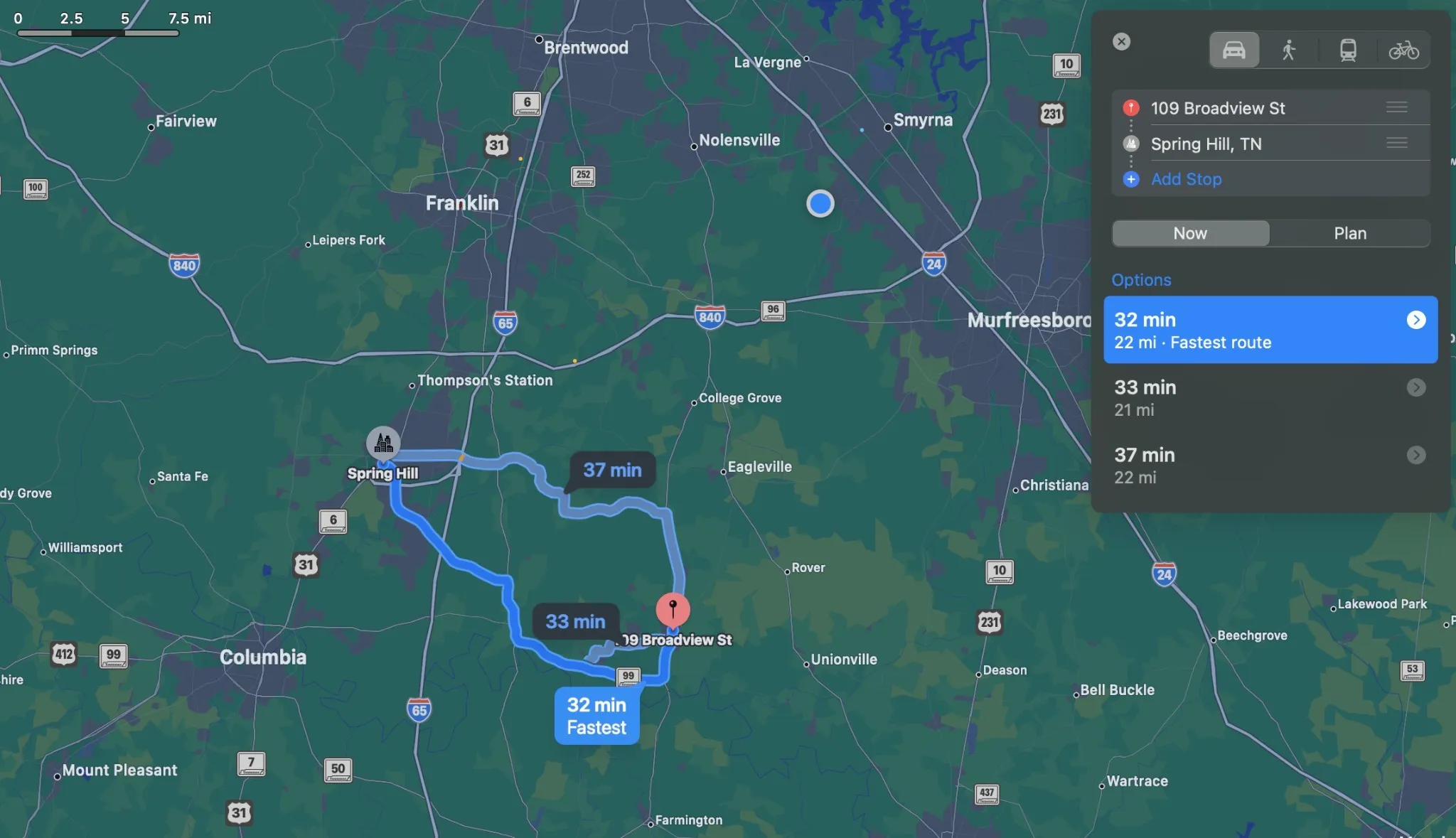Image resolution: width=1456 pixels, height=838 pixels.
Task: Select the transit train icon
Action: tap(1348, 50)
